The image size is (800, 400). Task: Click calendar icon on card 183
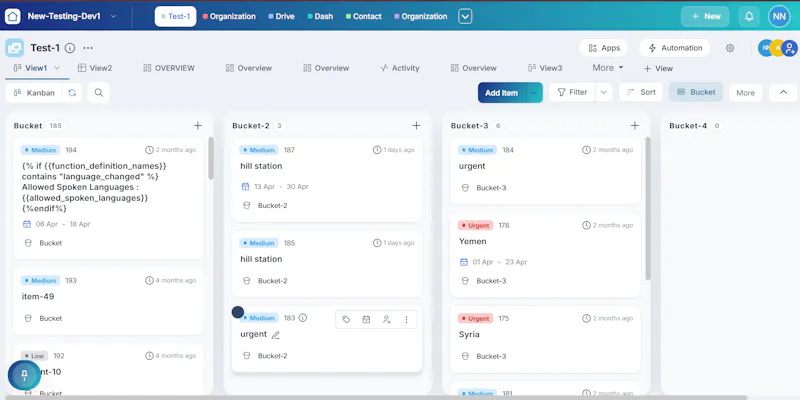366,319
